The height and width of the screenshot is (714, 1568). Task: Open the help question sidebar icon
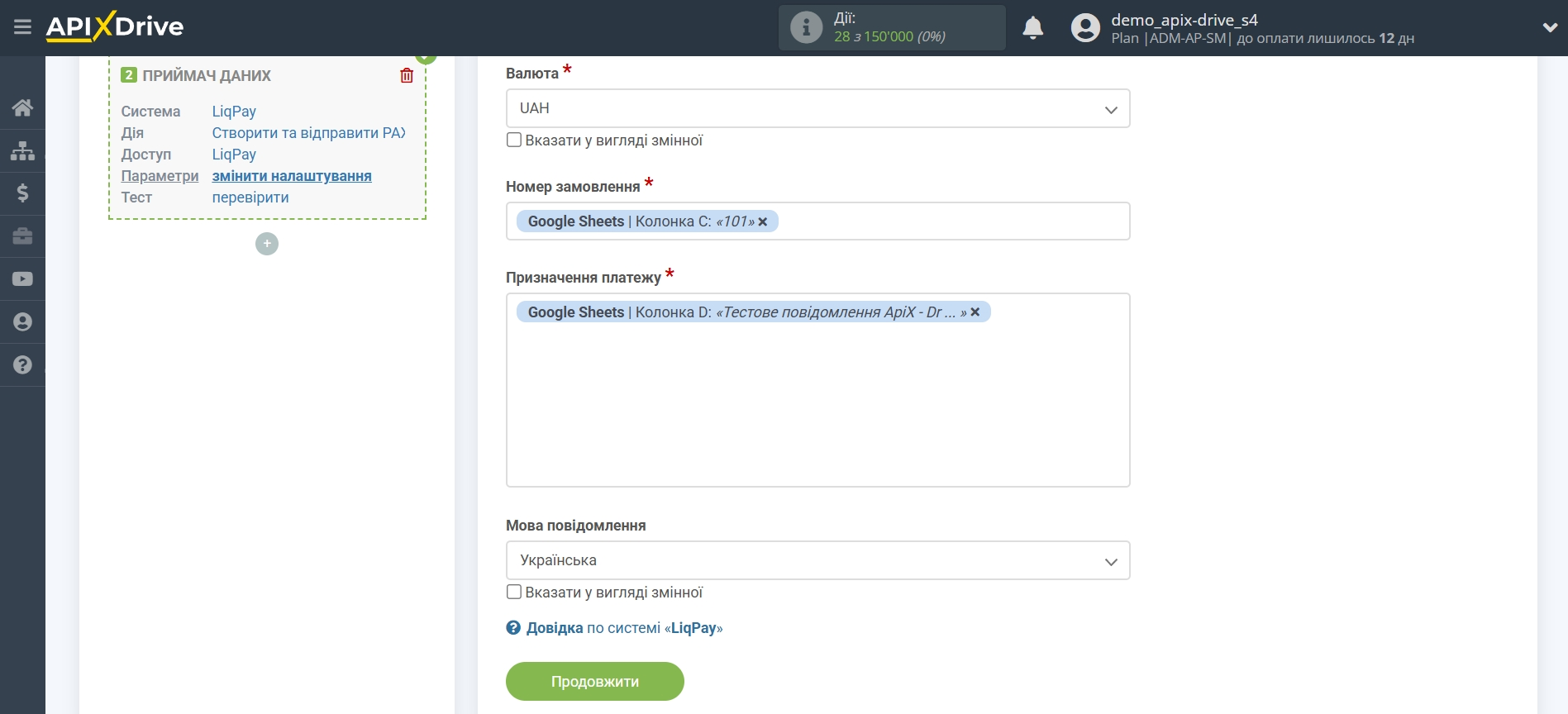[x=22, y=365]
